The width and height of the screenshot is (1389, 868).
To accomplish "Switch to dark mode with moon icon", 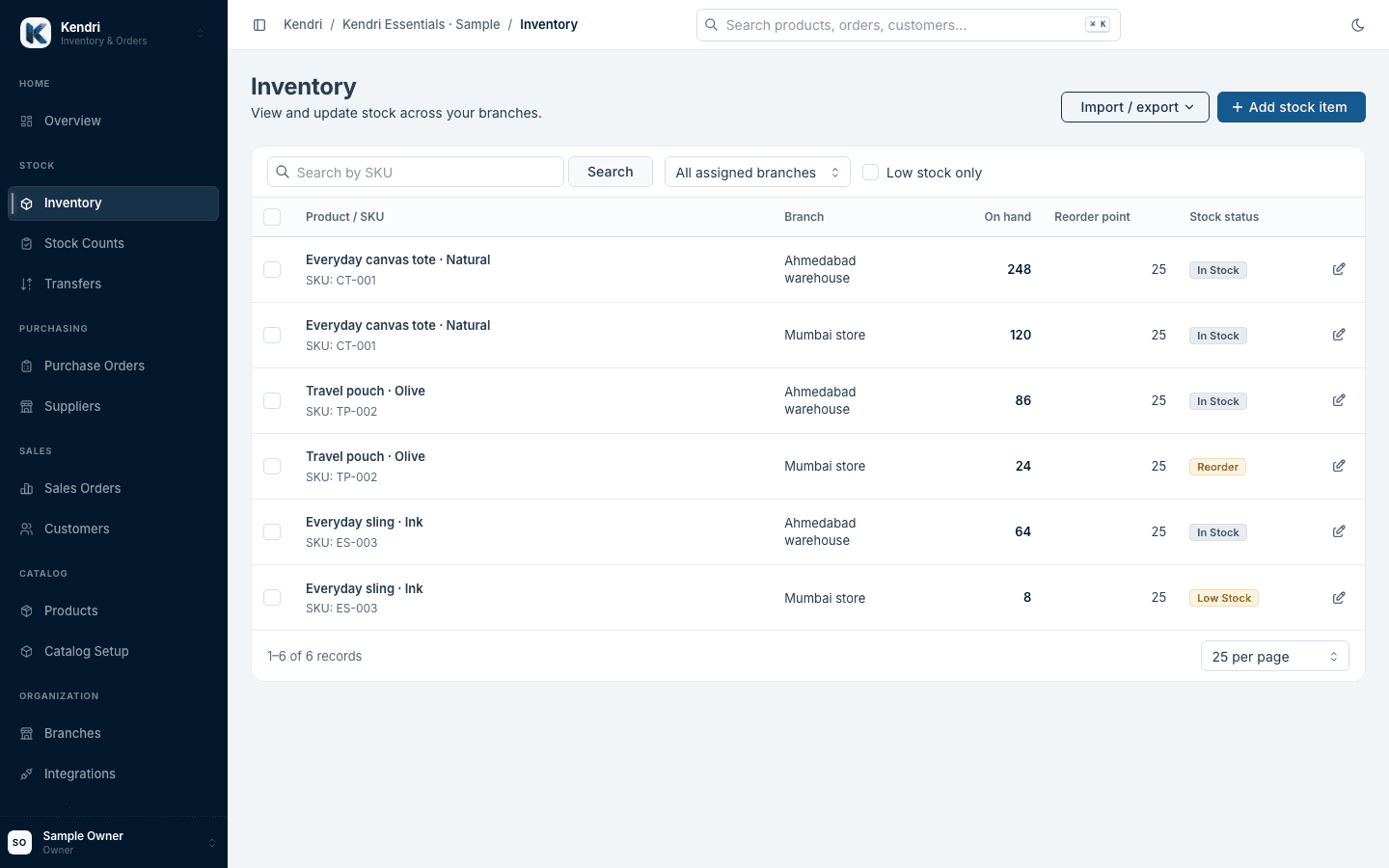I will [1358, 25].
